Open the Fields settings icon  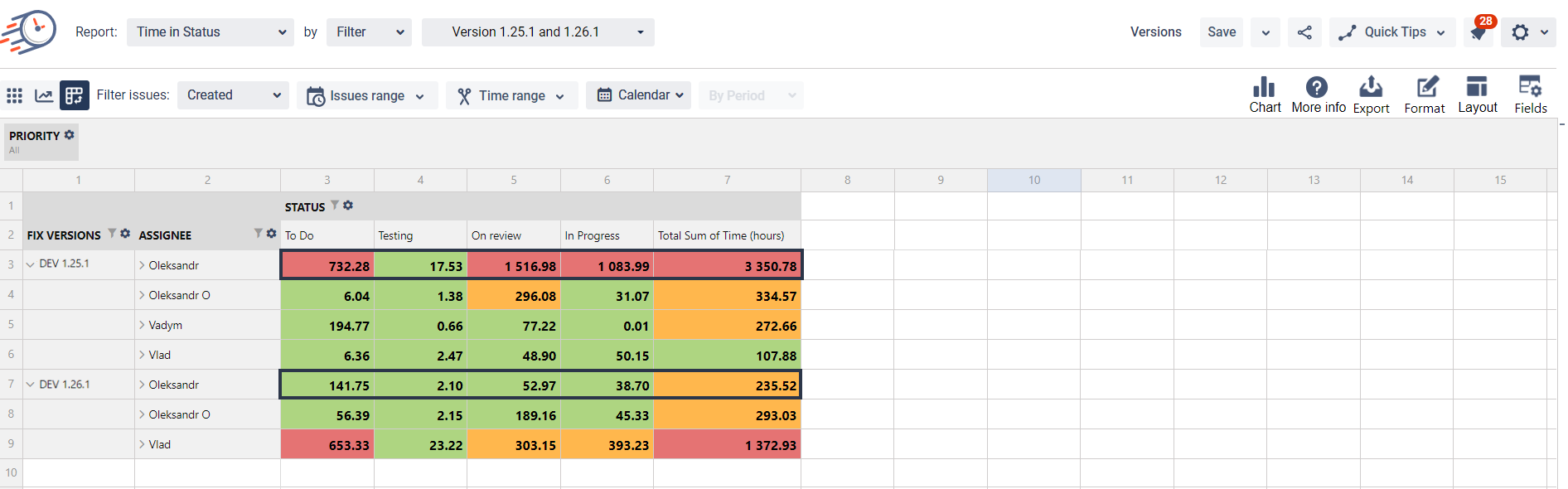pyautogui.click(x=1530, y=88)
